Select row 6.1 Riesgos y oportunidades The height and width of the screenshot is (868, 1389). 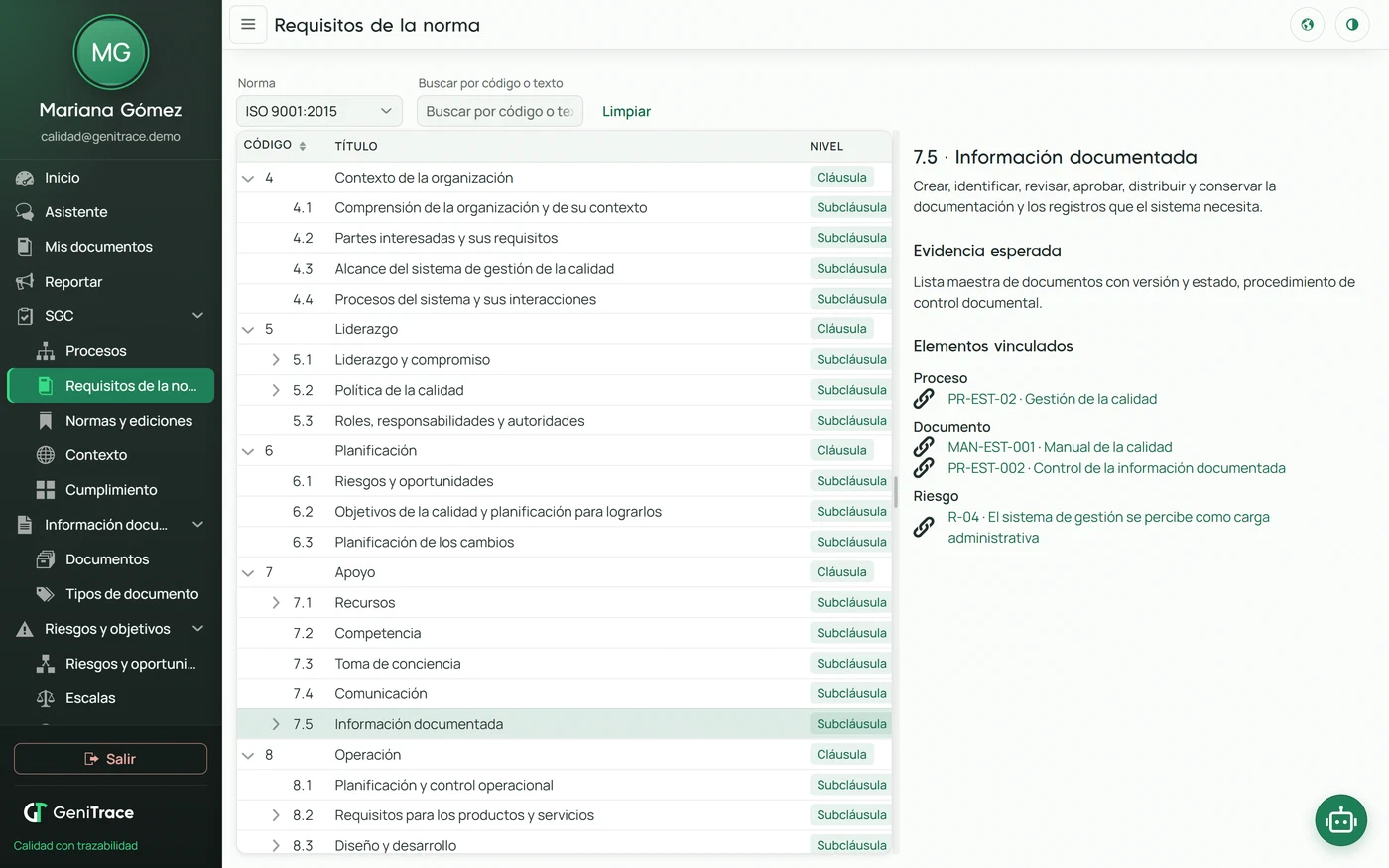pos(564,481)
